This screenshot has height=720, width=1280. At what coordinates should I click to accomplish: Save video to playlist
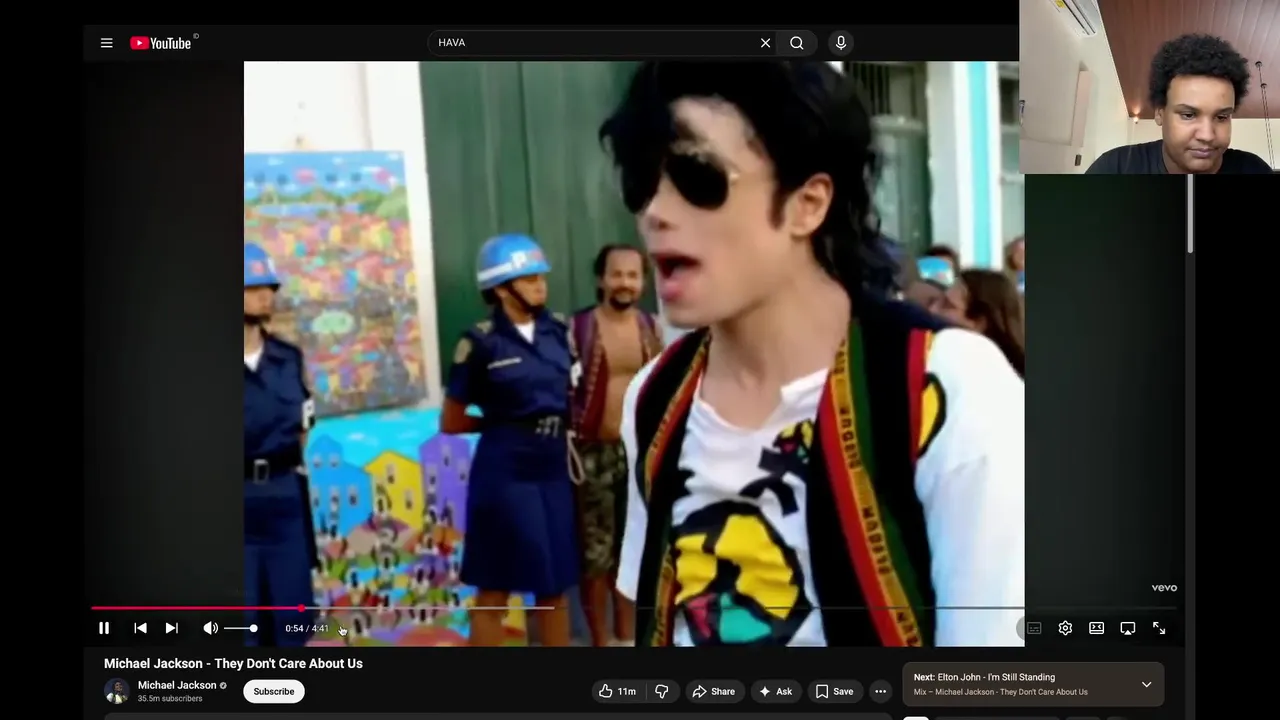click(x=834, y=691)
